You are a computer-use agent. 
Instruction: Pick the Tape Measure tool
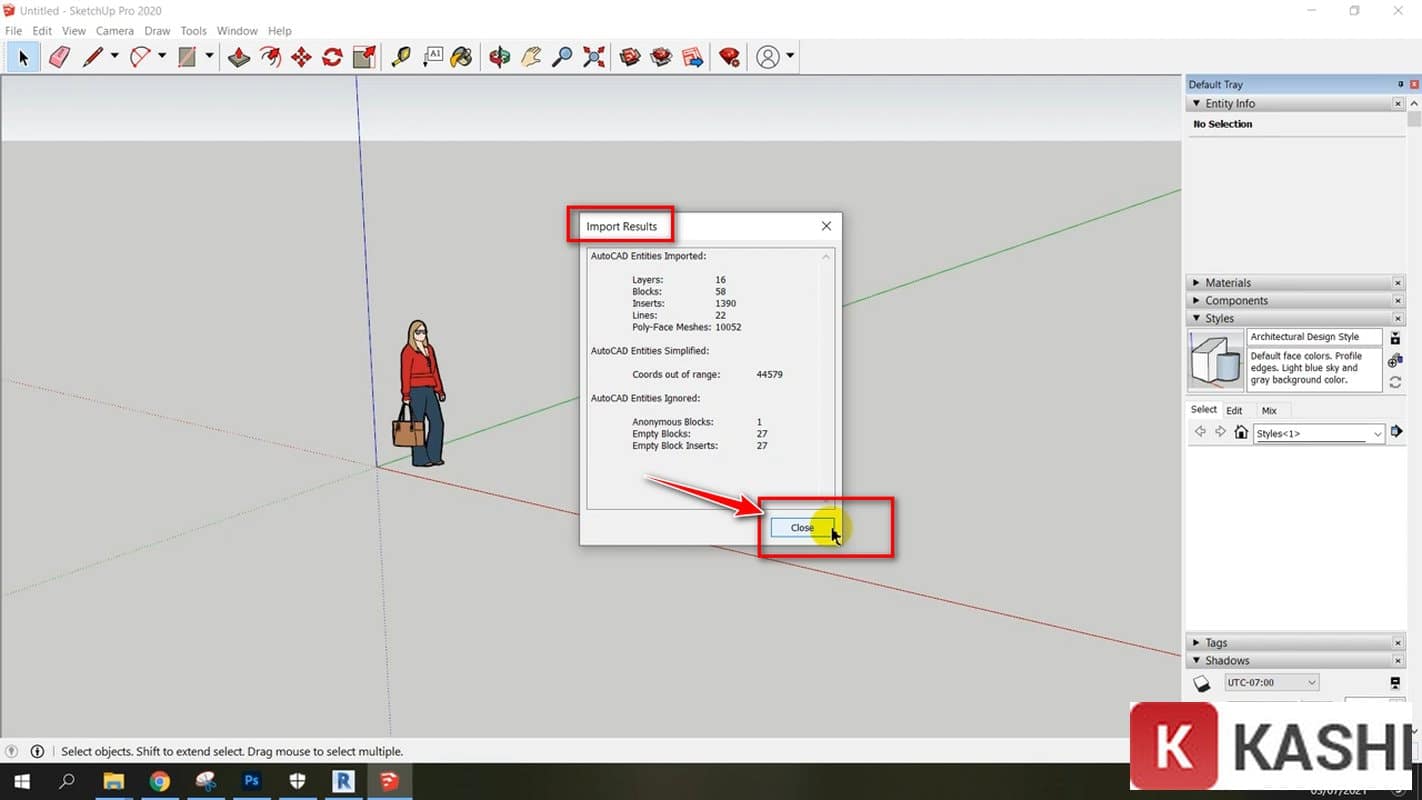[x=400, y=57]
